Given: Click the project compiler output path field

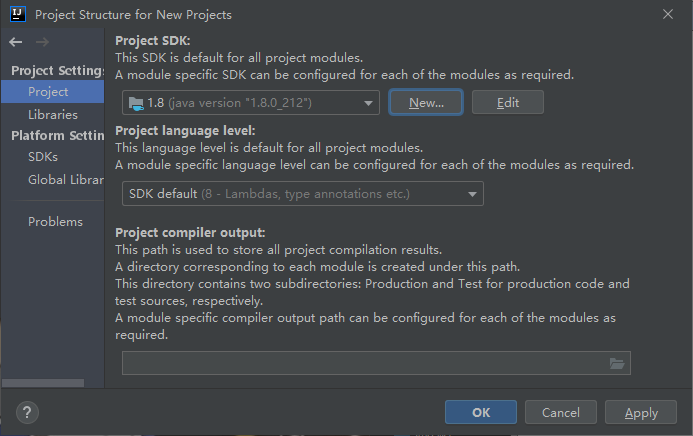Looking at the screenshot, I should (x=364, y=363).
